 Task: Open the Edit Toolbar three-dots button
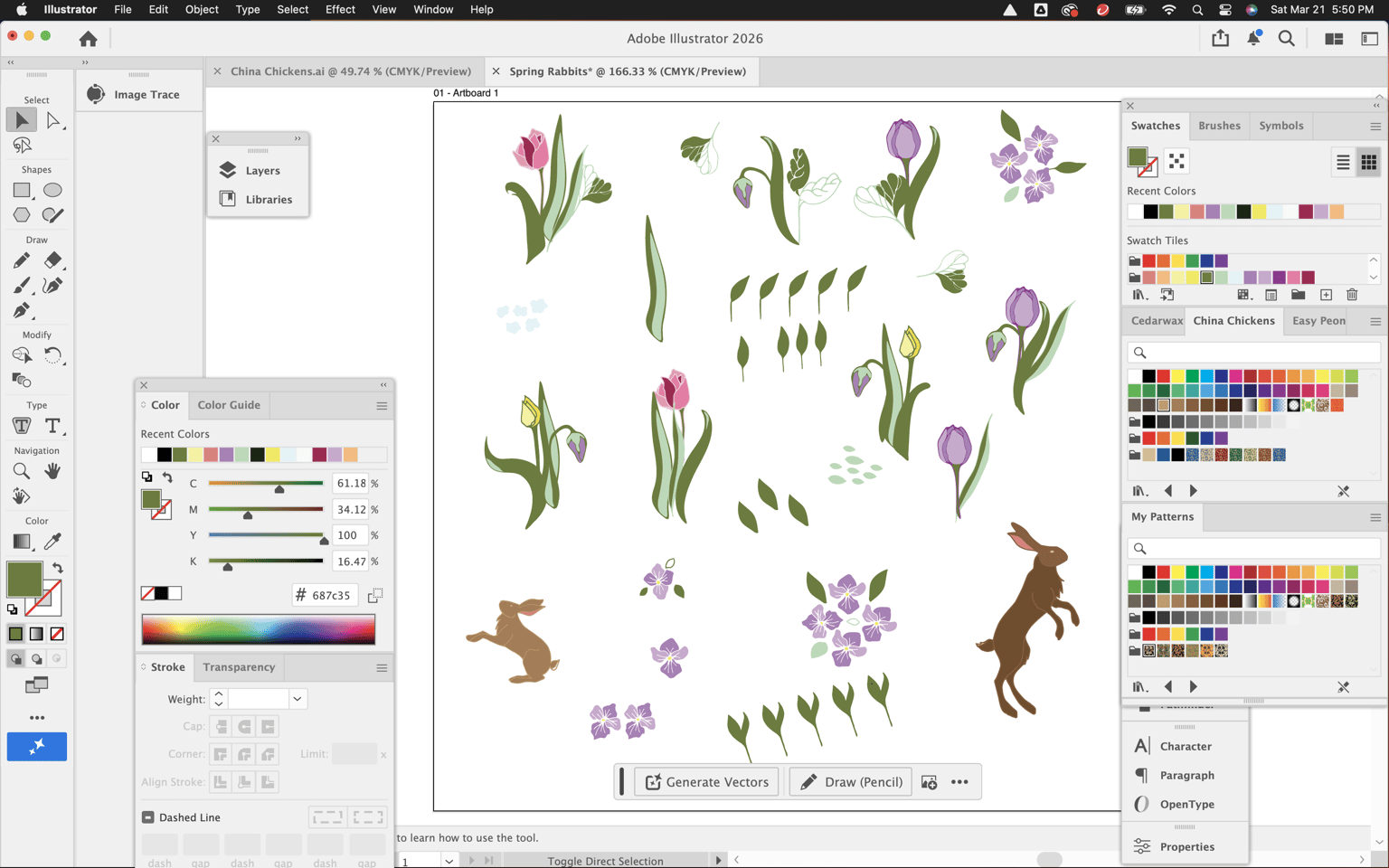pyautogui.click(x=37, y=718)
